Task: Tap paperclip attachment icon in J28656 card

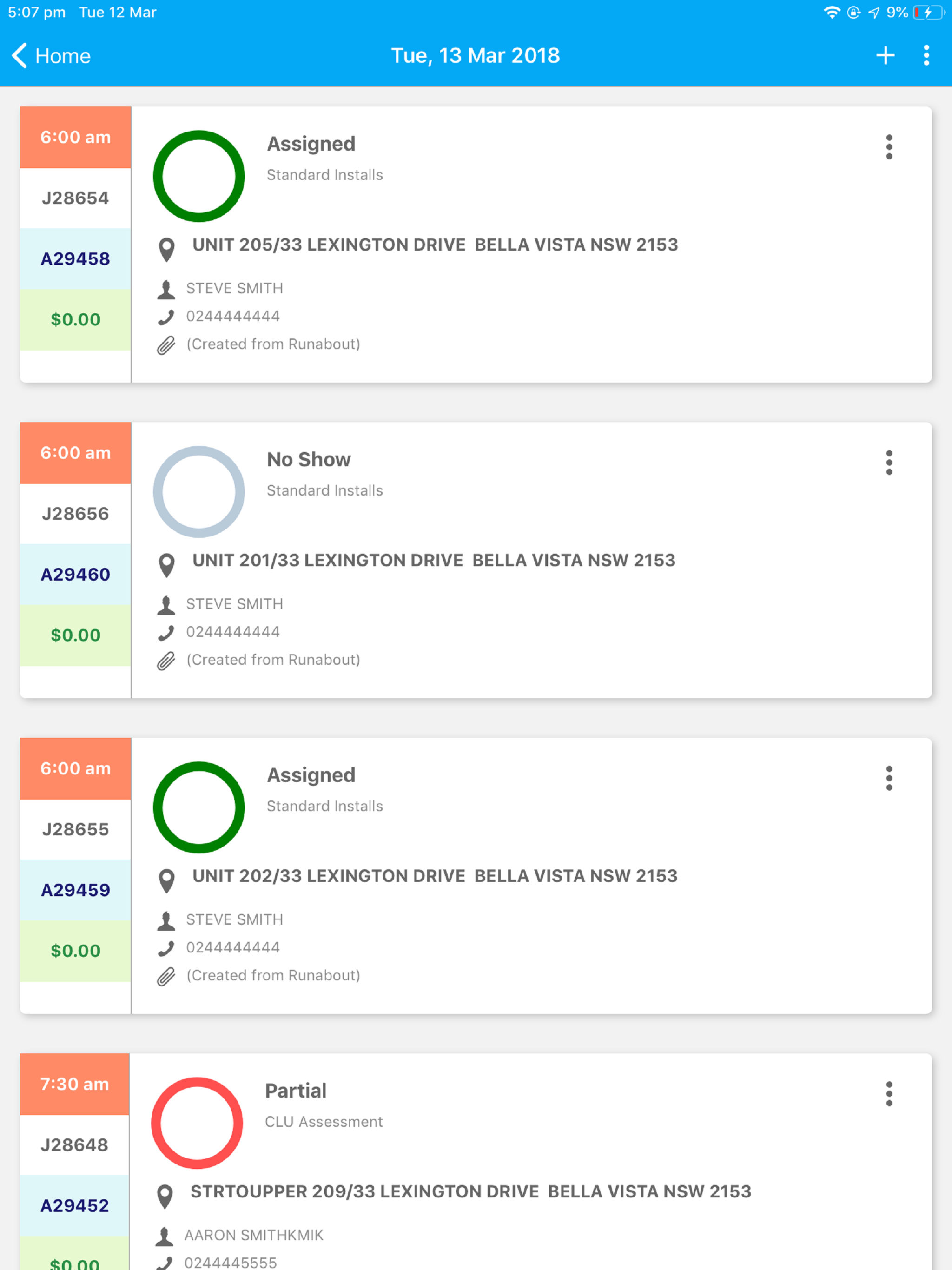Action: [166, 661]
